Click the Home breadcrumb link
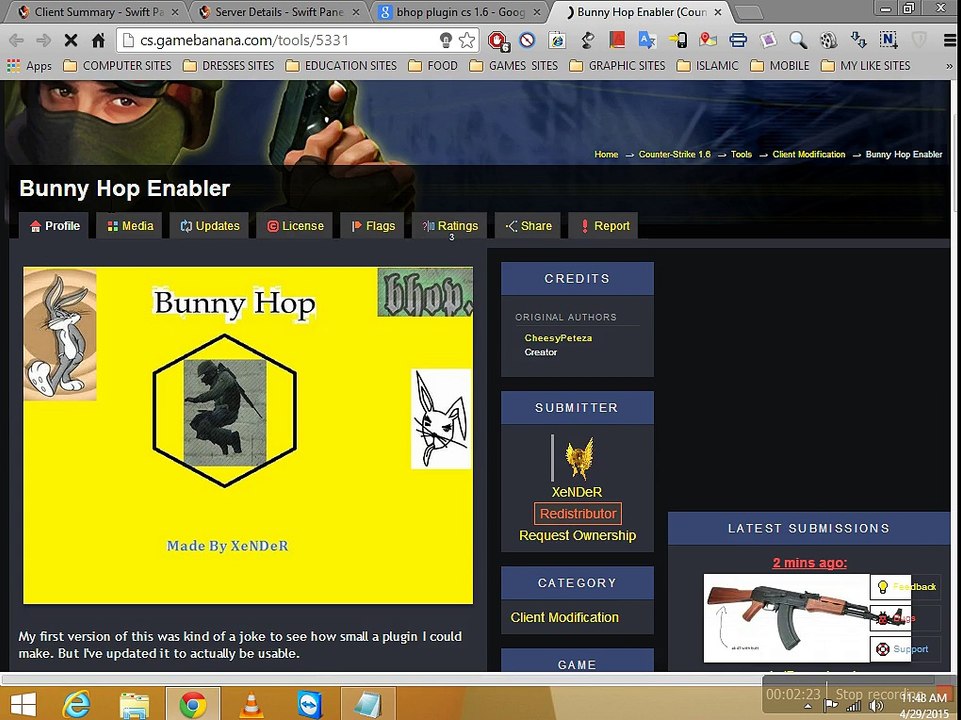The height and width of the screenshot is (720, 961). [606, 154]
